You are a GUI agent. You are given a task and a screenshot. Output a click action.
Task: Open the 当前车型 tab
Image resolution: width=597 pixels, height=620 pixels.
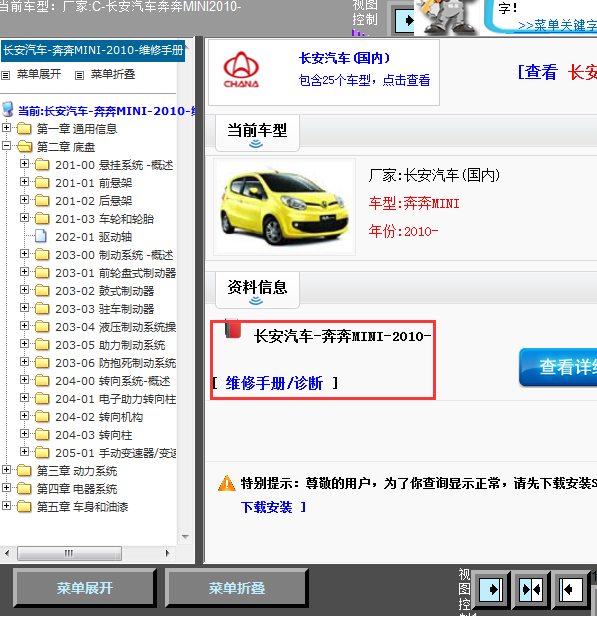(x=257, y=133)
